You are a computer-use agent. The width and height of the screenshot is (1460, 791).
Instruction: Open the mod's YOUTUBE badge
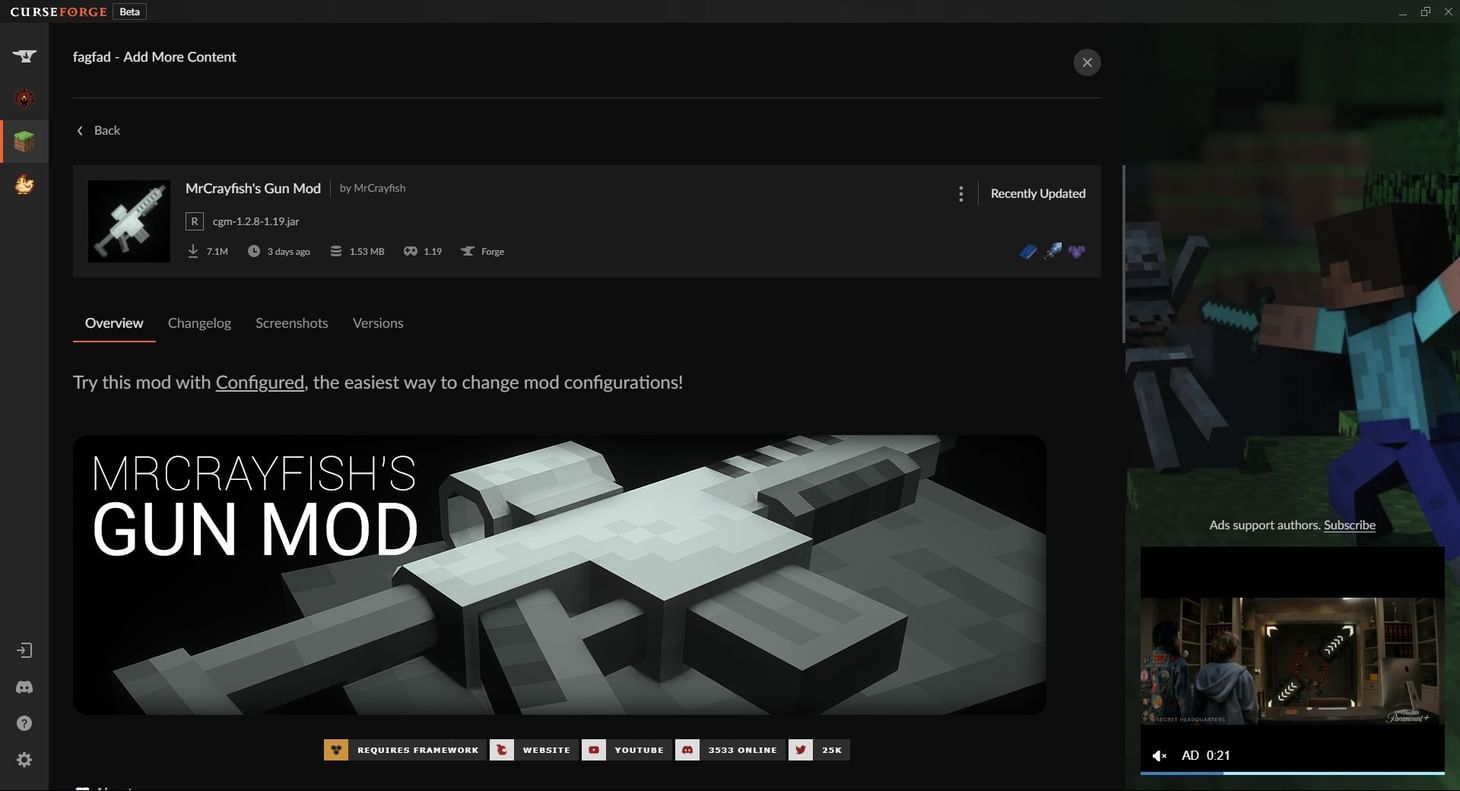[626, 749]
